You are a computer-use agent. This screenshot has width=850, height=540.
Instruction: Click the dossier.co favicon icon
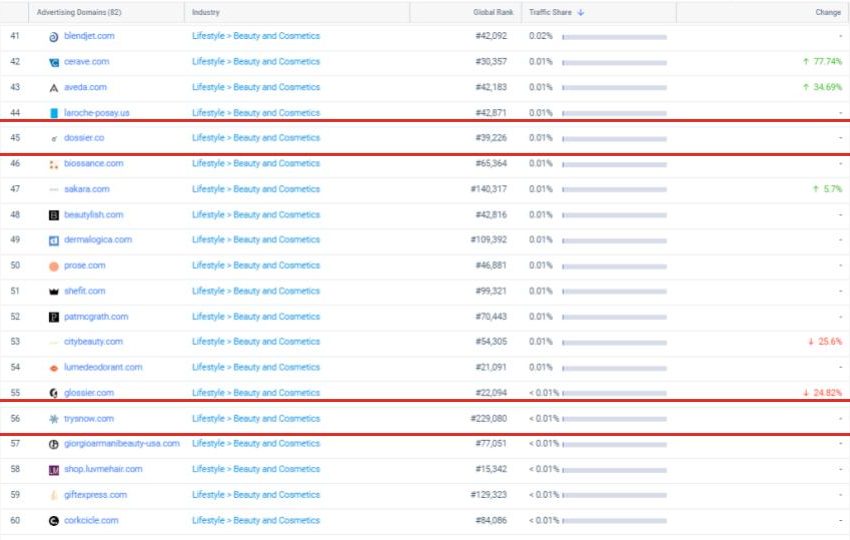click(x=54, y=139)
